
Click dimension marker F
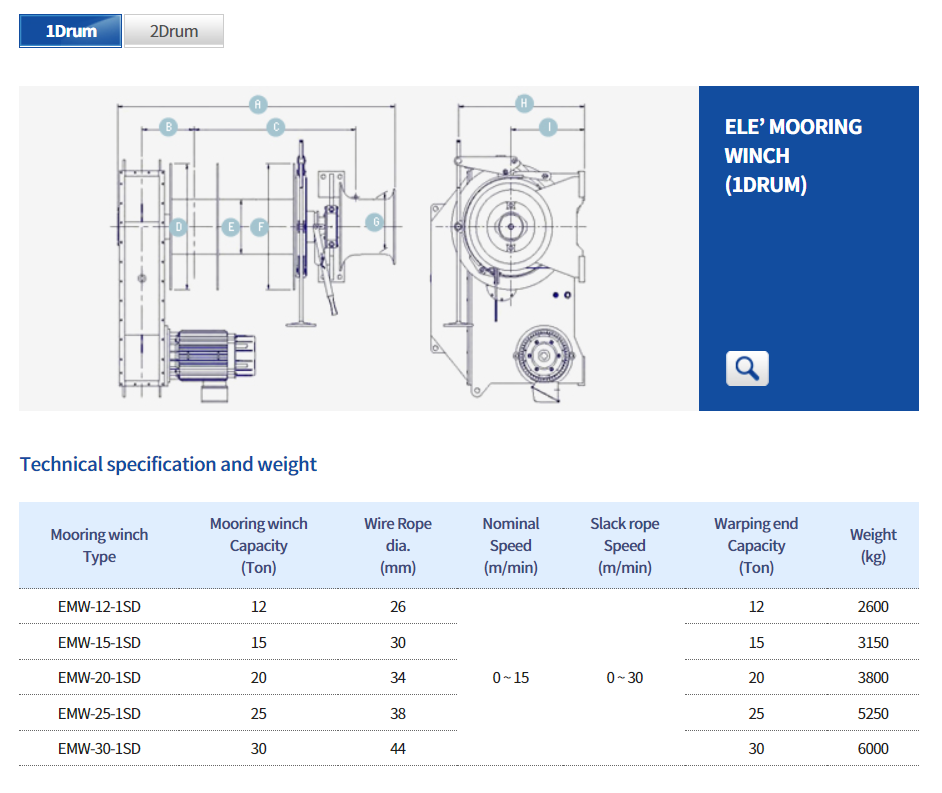click(260, 227)
